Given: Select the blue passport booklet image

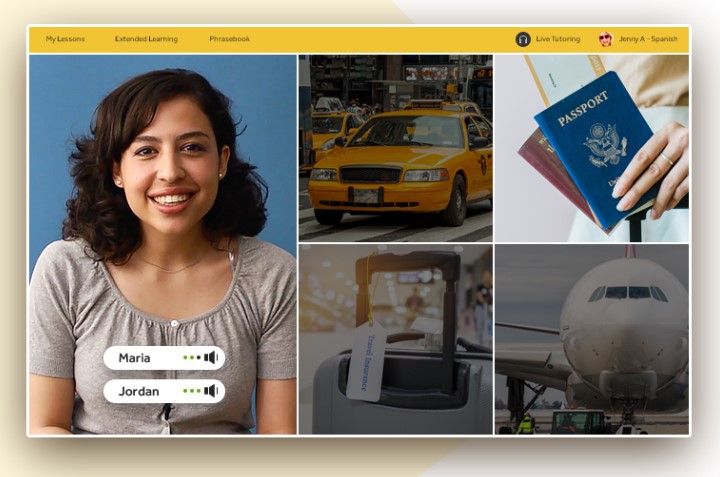Looking at the screenshot, I should [x=590, y=150].
